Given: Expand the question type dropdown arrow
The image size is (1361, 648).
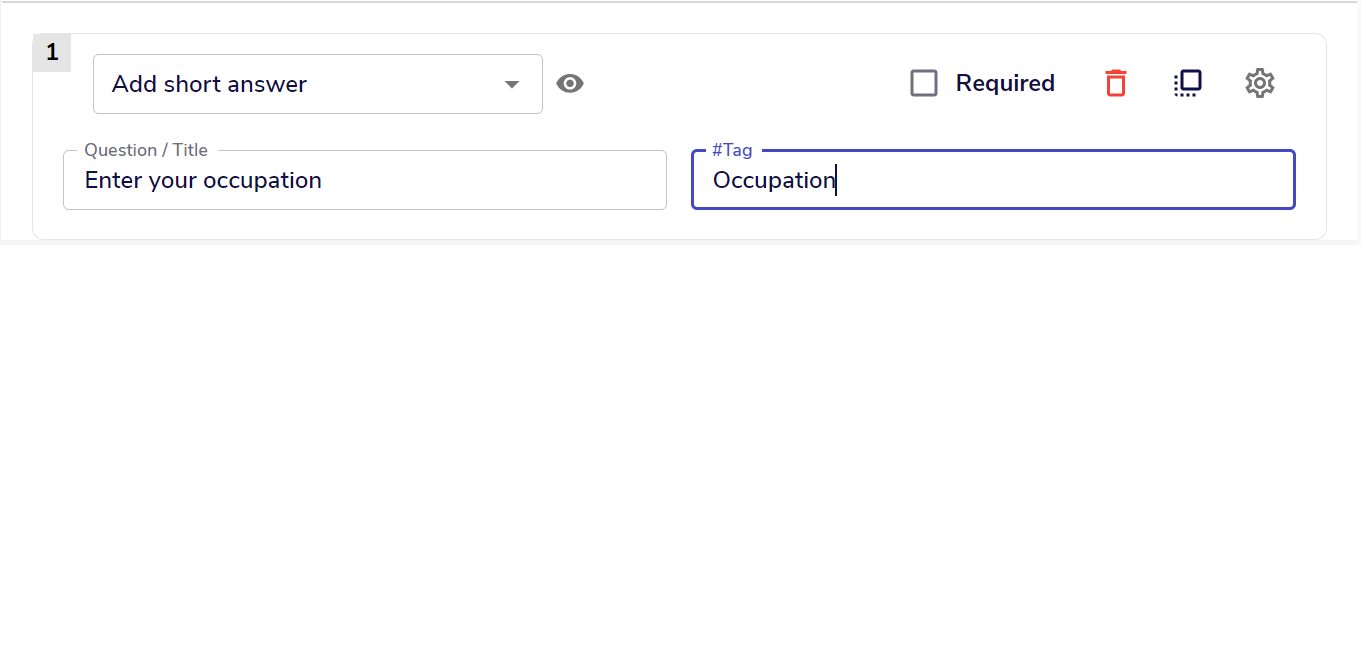Looking at the screenshot, I should 512,84.
